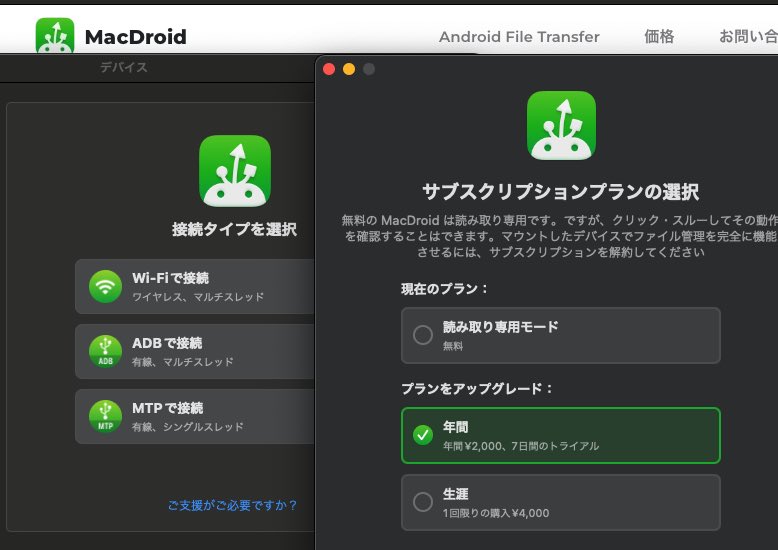
Task: Open Android File Transfer menu on website
Action: 519,37
